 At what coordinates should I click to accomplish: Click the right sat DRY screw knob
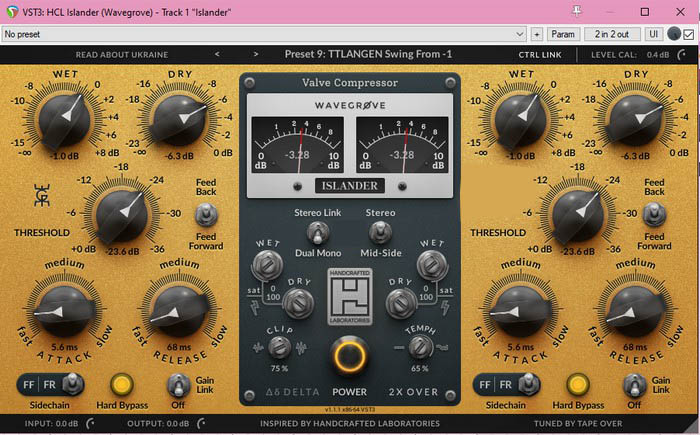[x=401, y=303]
